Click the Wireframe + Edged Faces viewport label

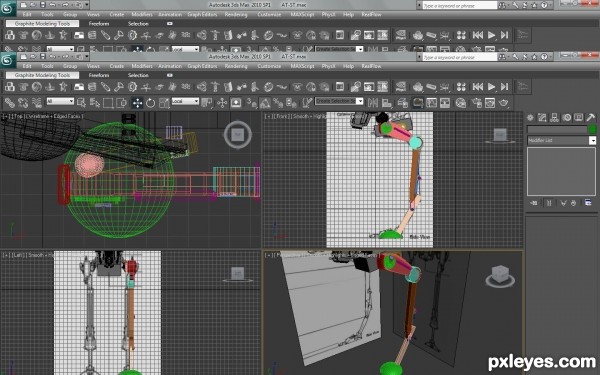click(53, 116)
